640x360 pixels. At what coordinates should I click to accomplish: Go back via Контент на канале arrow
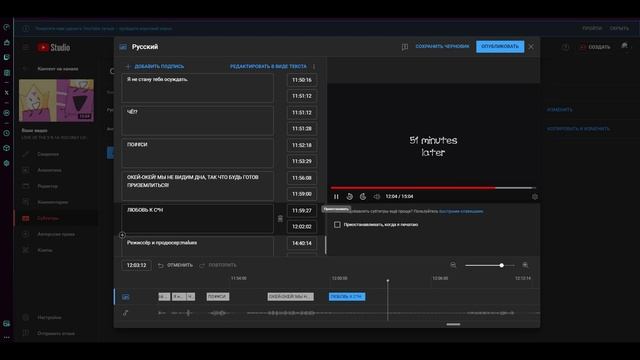tap(25, 69)
